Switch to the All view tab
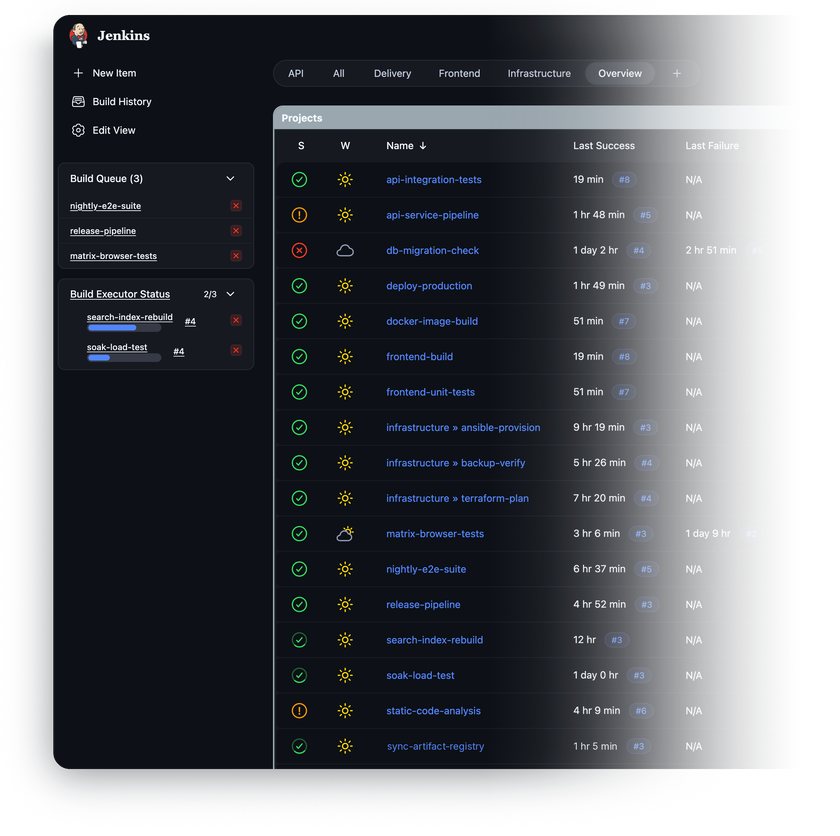The height and width of the screenshot is (836, 840). coord(339,73)
